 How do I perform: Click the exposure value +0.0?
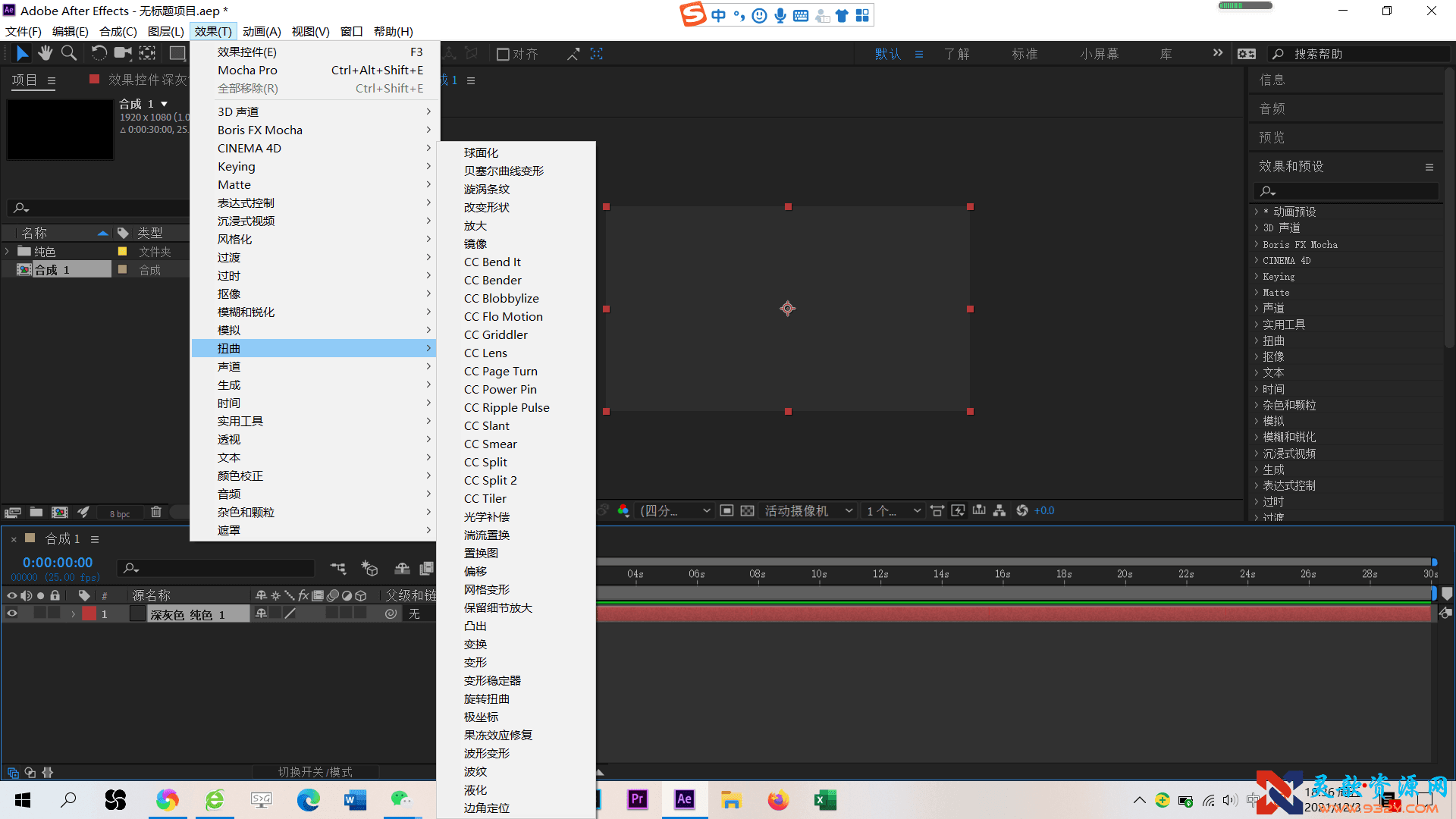coord(1044,510)
